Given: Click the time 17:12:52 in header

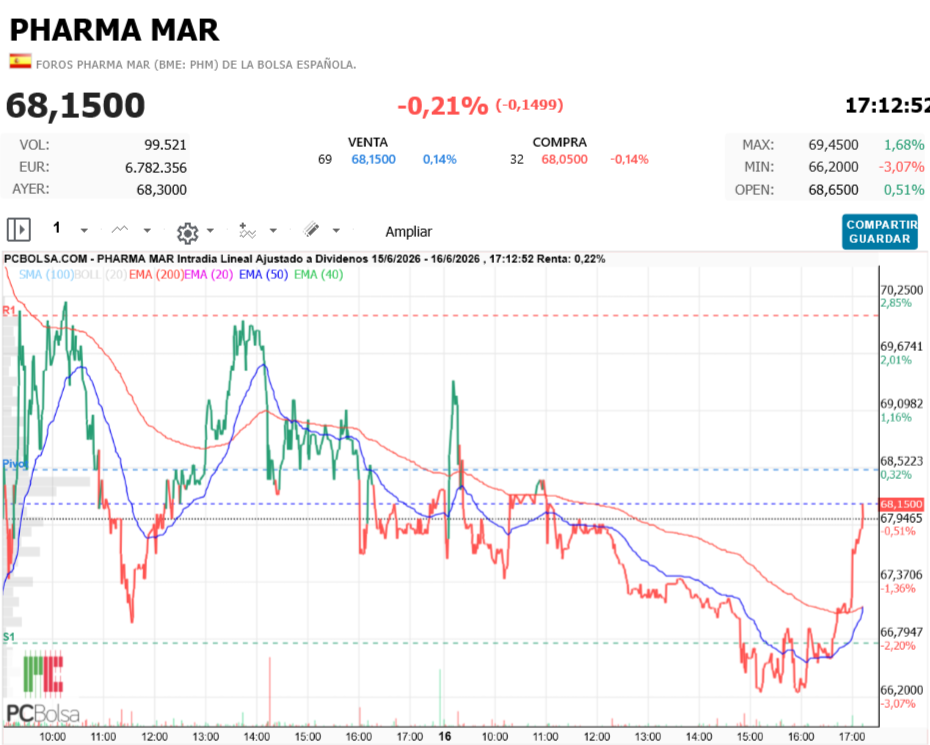Looking at the screenshot, I should (887, 106).
